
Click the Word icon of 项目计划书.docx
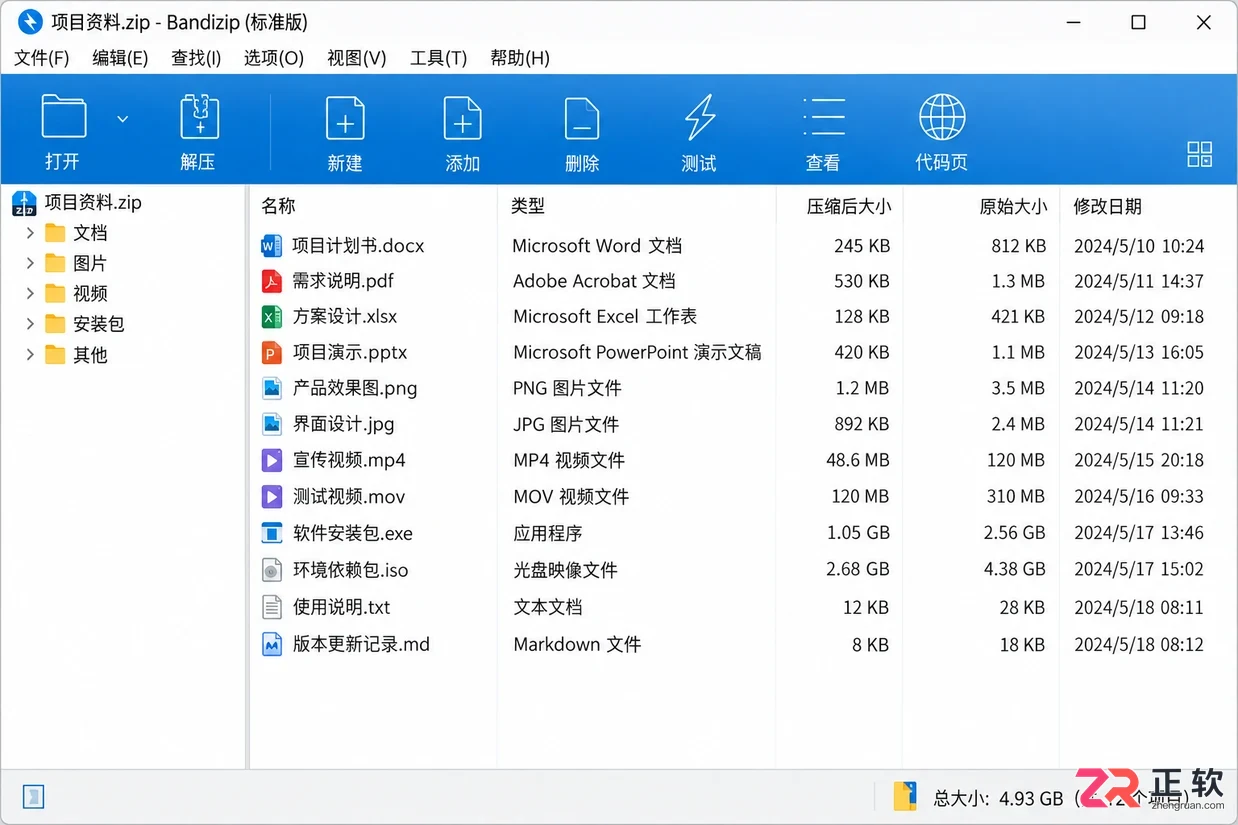click(x=271, y=245)
